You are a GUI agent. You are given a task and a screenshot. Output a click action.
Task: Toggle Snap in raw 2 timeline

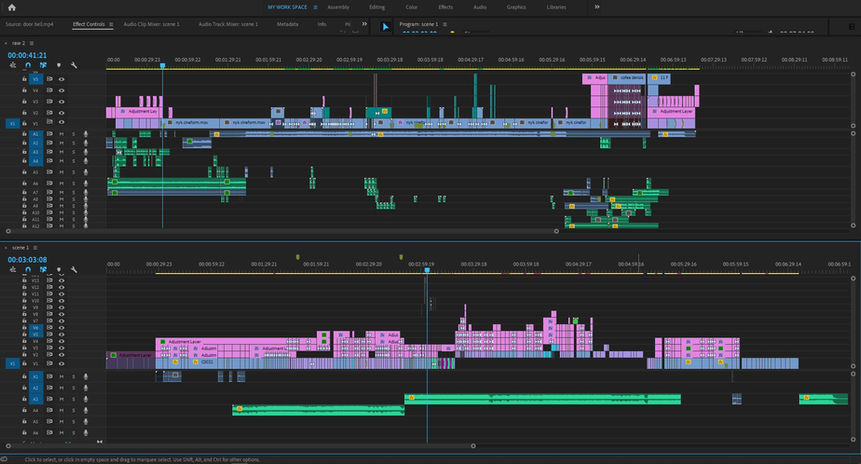coord(28,65)
